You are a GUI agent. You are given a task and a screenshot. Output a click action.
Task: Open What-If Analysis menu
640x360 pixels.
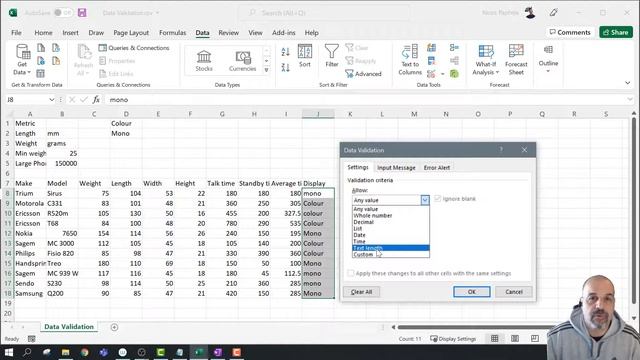[485, 60]
